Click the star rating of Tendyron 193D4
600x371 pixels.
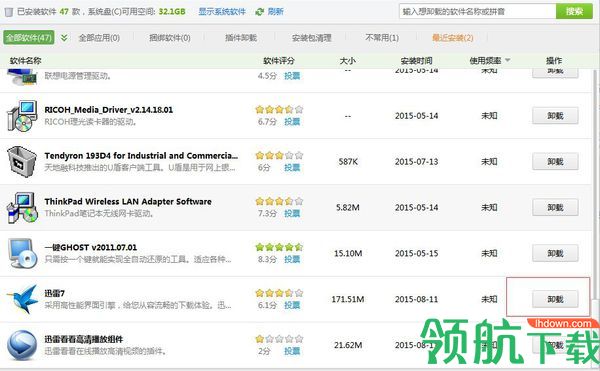(x=279, y=156)
